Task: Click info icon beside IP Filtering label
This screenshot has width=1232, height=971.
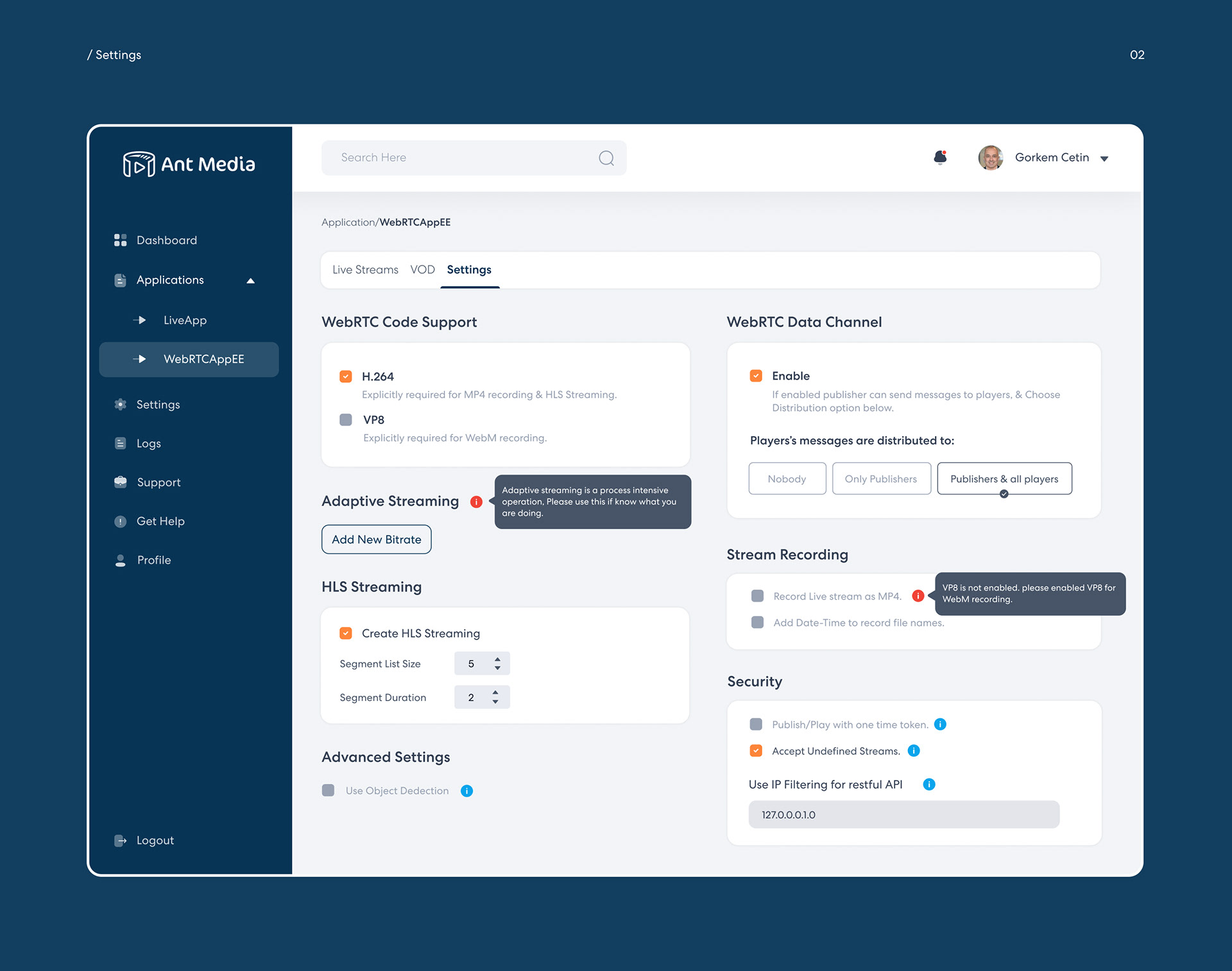Action: (928, 784)
